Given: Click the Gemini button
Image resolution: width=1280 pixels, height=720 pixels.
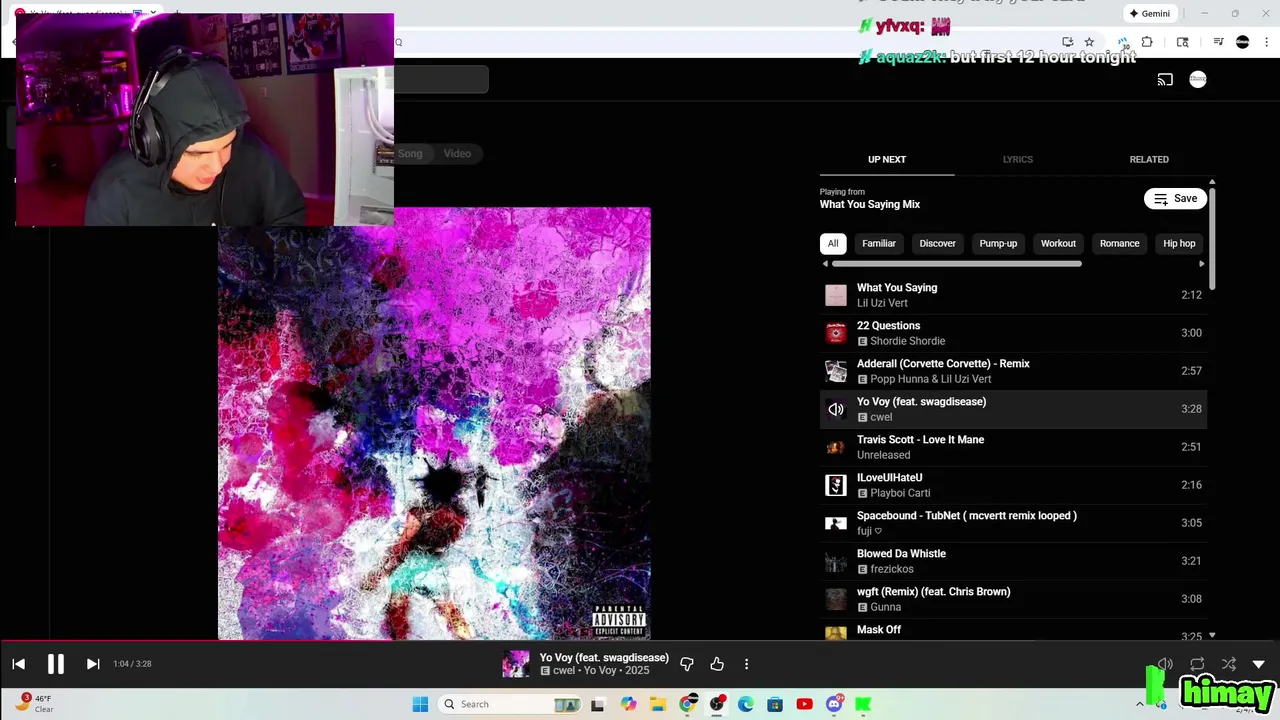Looking at the screenshot, I should click(x=1149, y=13).
